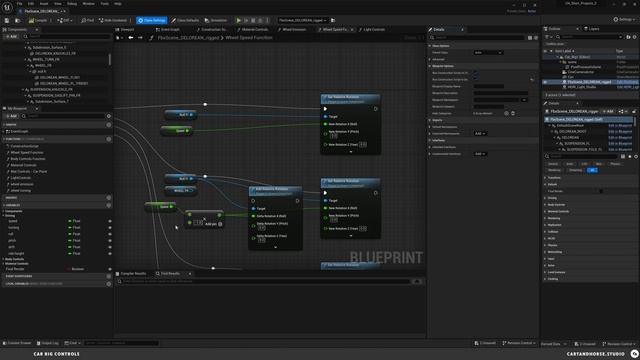This screenshot has width=640, height=360.
Task: Click the Stop simulation icon
Action: click(x=253, y=20)
